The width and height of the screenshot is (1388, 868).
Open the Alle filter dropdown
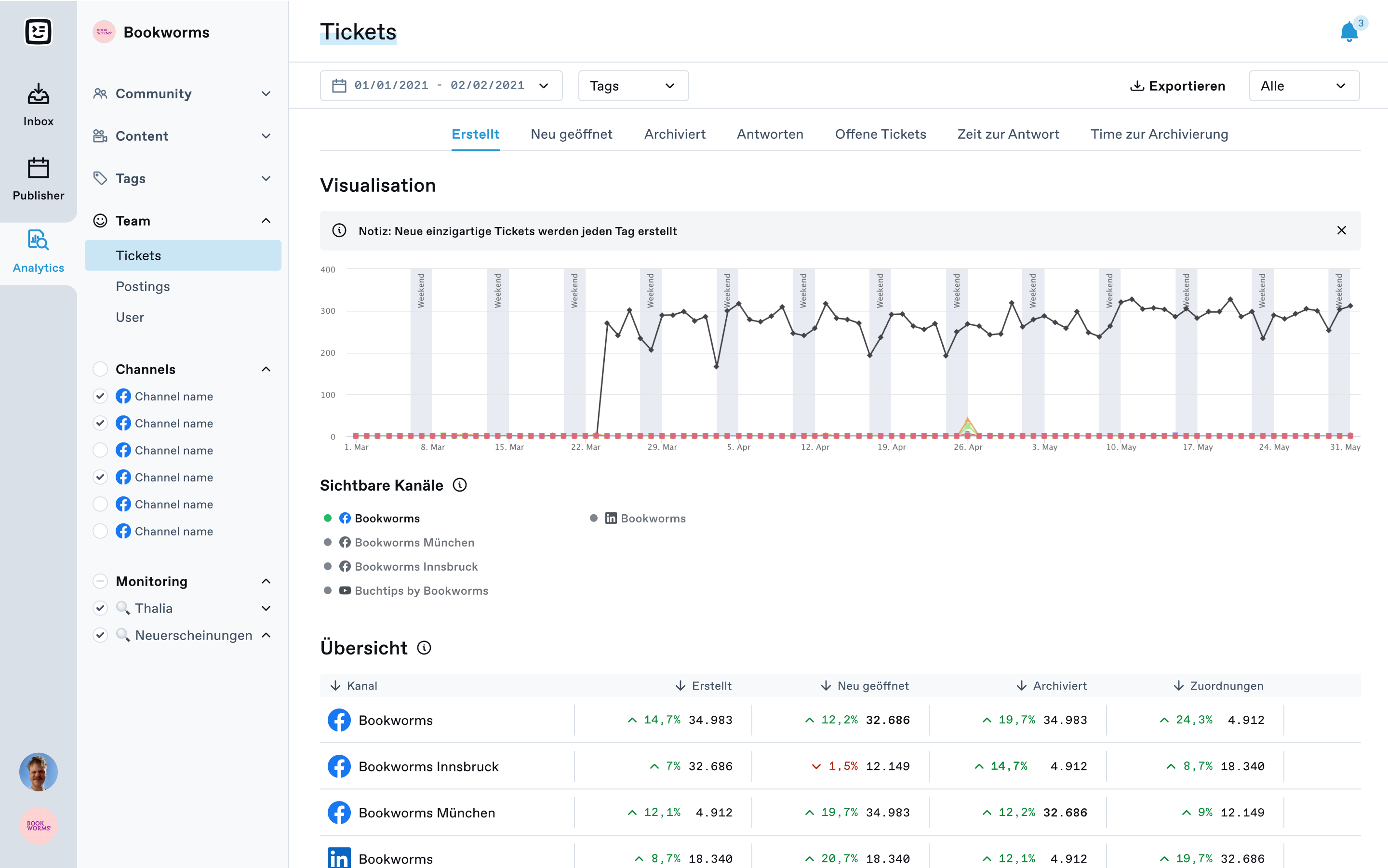coord(1303,86)
